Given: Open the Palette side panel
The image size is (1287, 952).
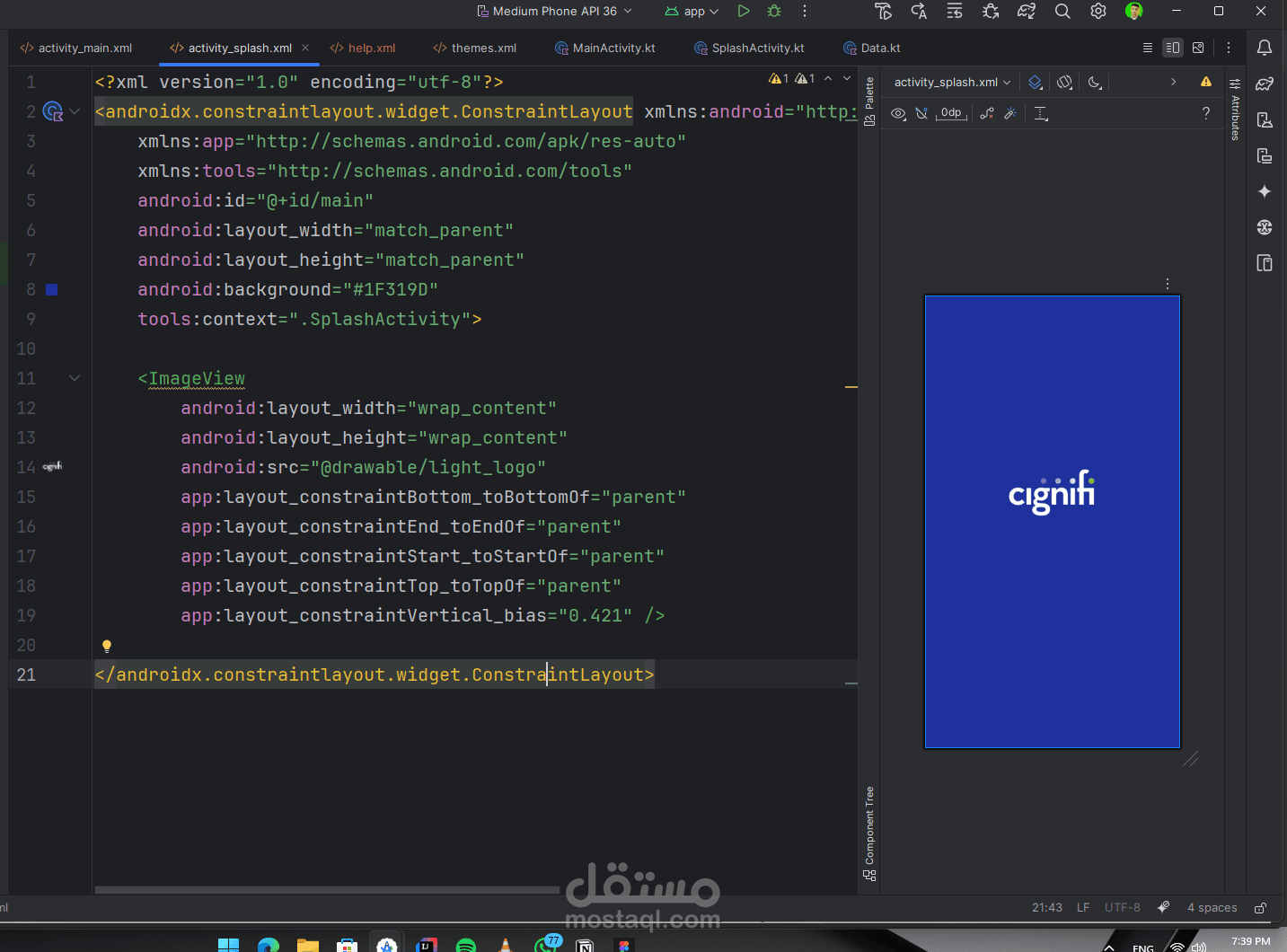Looking at the screenshot, I should tap(869, 101).
